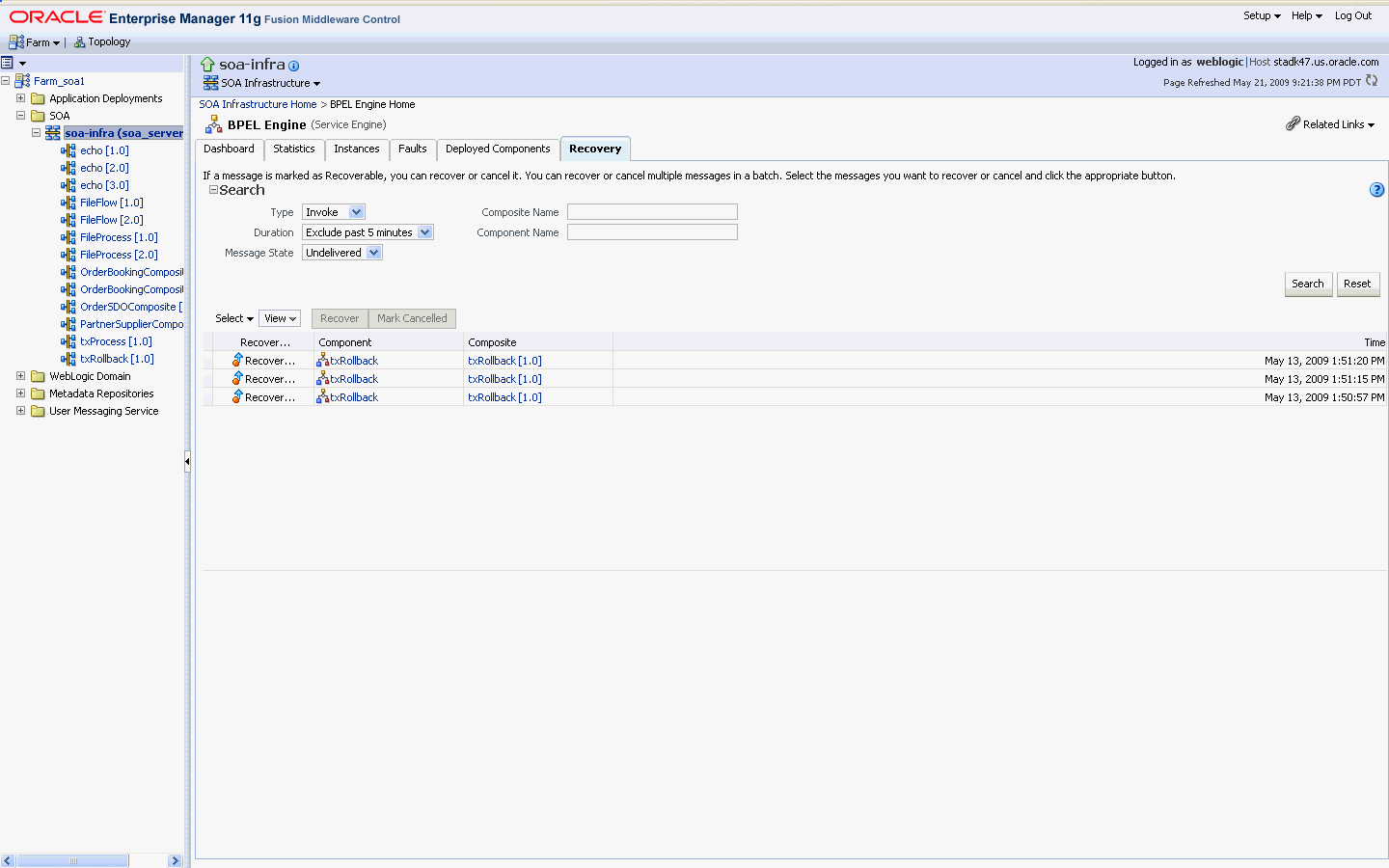The width and height of the screenshot is (1389, 868).
Task: Open the txRollback [1.0] composite link
Action: tap(504, 360)
